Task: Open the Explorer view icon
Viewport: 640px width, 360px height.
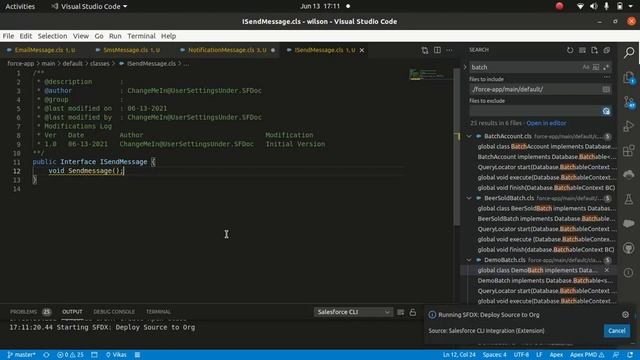Action: click(x=629, y=77)
